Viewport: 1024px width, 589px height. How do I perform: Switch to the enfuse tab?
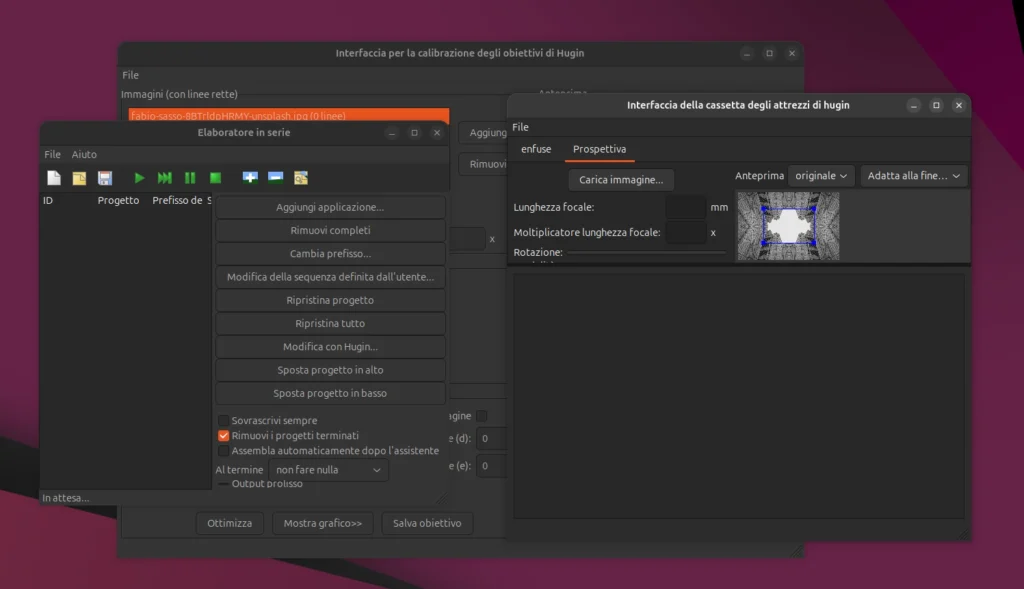click(x=536, y=149)
